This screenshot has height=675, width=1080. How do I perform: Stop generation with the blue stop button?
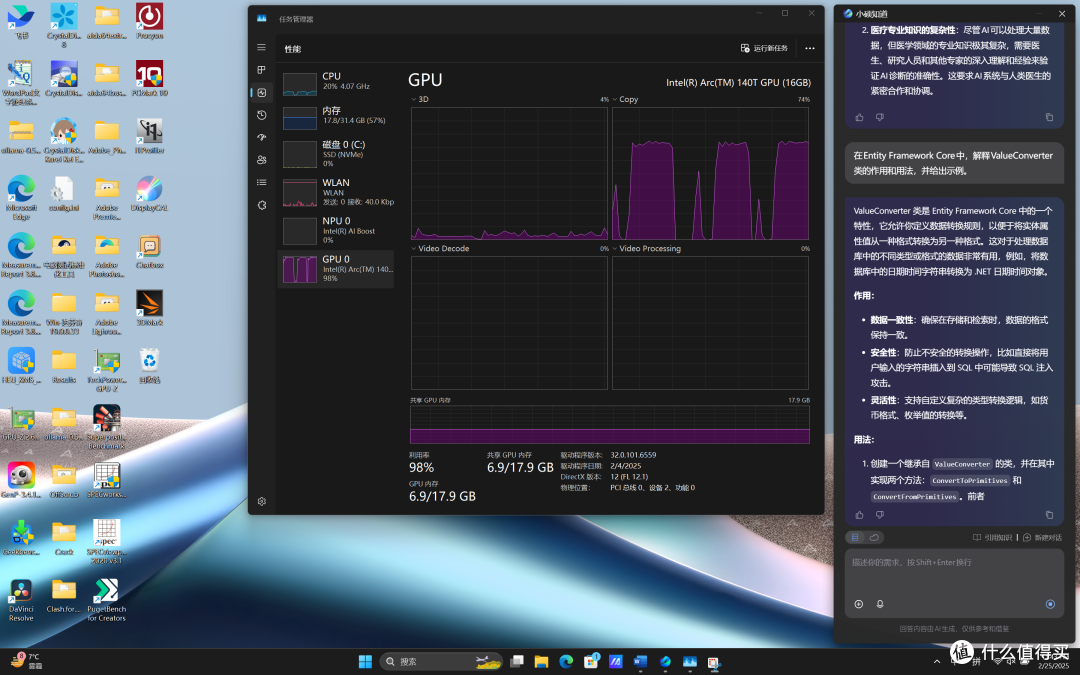pyautogui.click(x=1050, y=604)
